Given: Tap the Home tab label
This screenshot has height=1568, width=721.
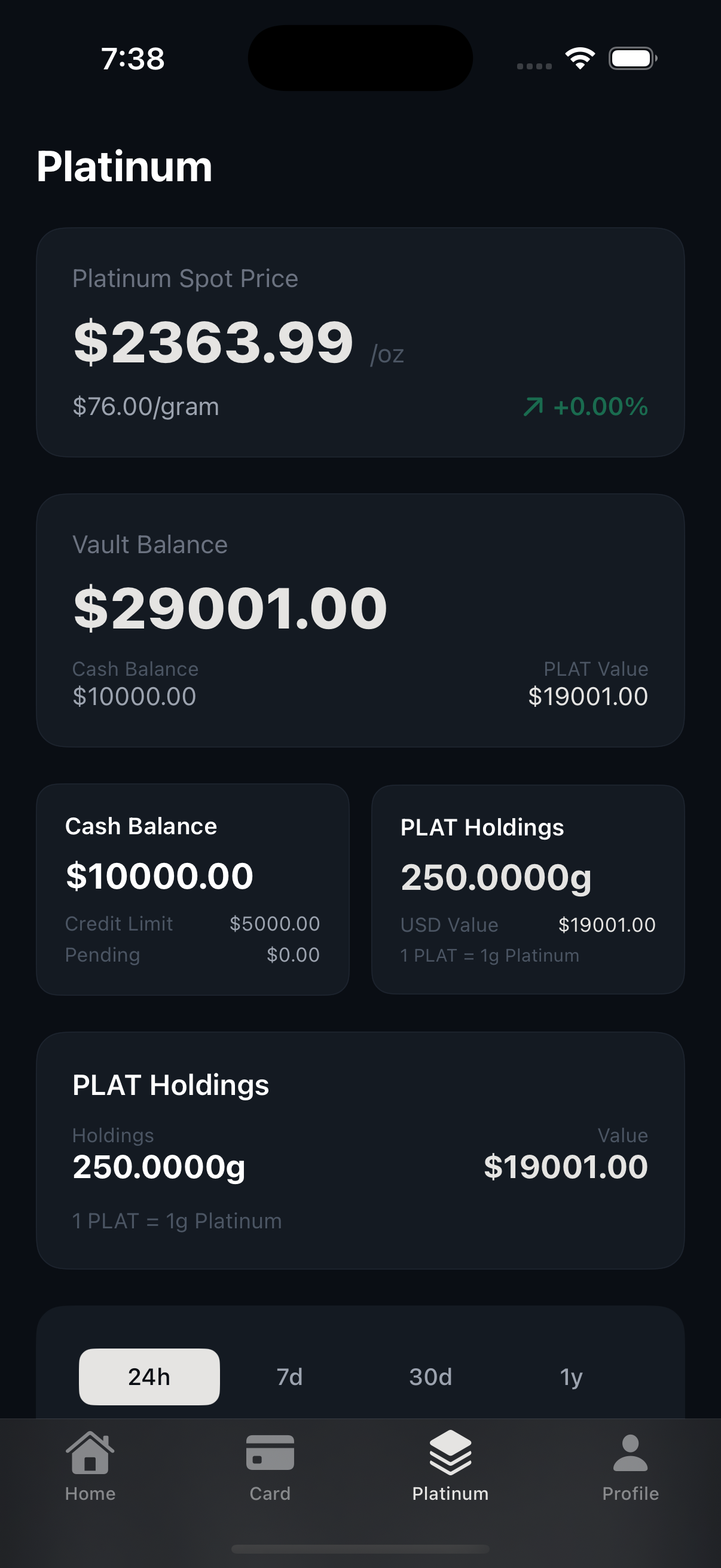Looking at the screenshot, I should click(x=90, y=1494).
